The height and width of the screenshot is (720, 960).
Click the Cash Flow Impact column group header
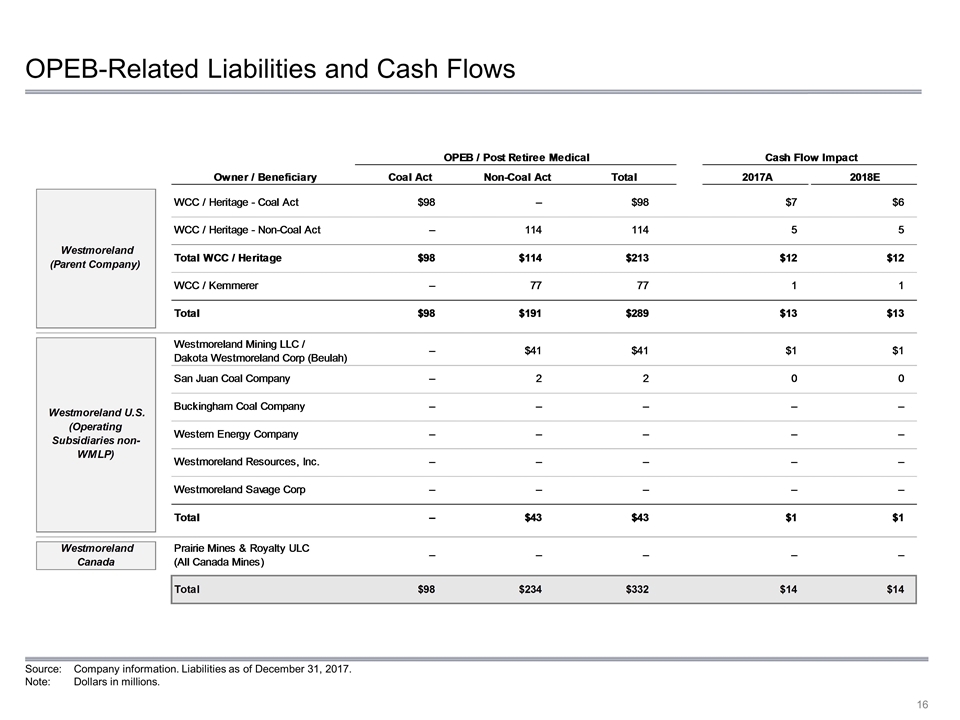pyautogui.click(x=810, y=157)
